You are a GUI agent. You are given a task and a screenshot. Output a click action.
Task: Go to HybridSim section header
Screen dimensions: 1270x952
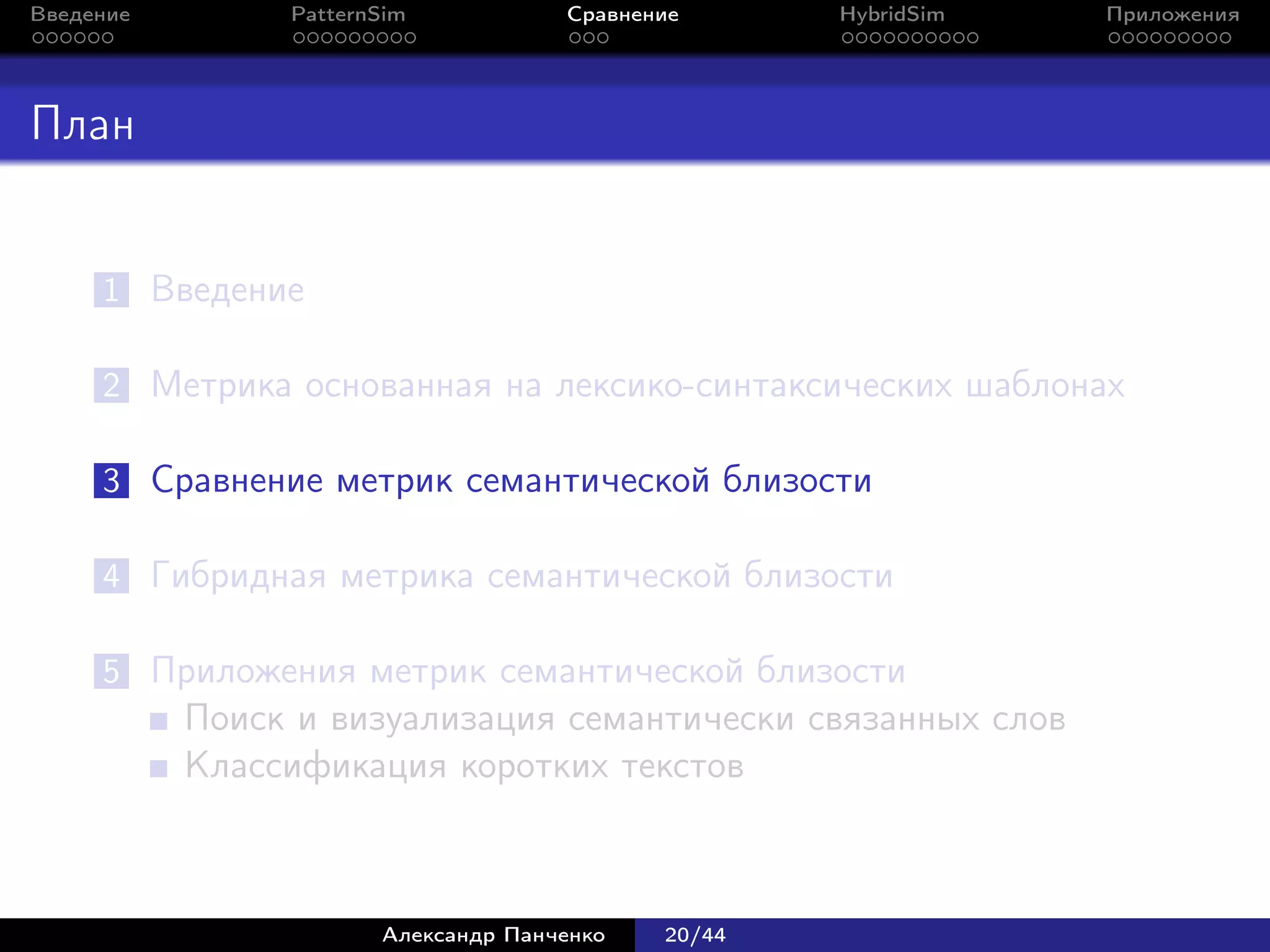click(x=892, y=15)
